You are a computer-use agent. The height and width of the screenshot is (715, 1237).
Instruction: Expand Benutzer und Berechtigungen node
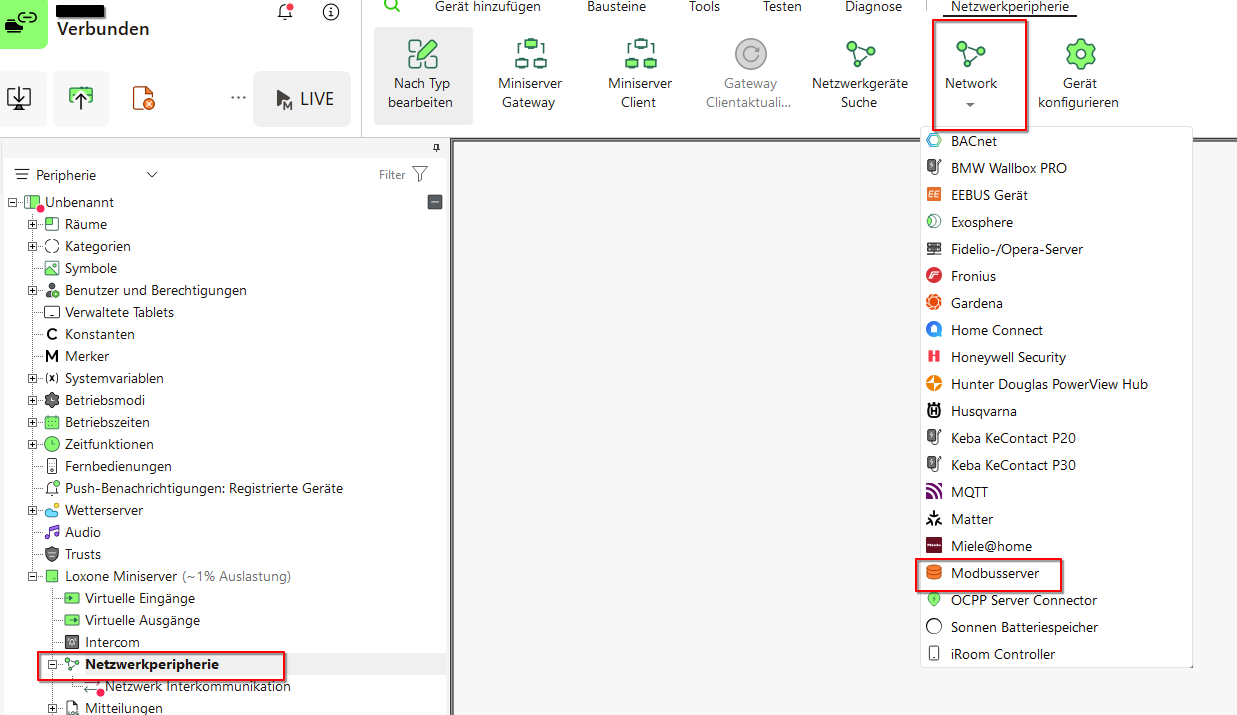coord(33,290)
